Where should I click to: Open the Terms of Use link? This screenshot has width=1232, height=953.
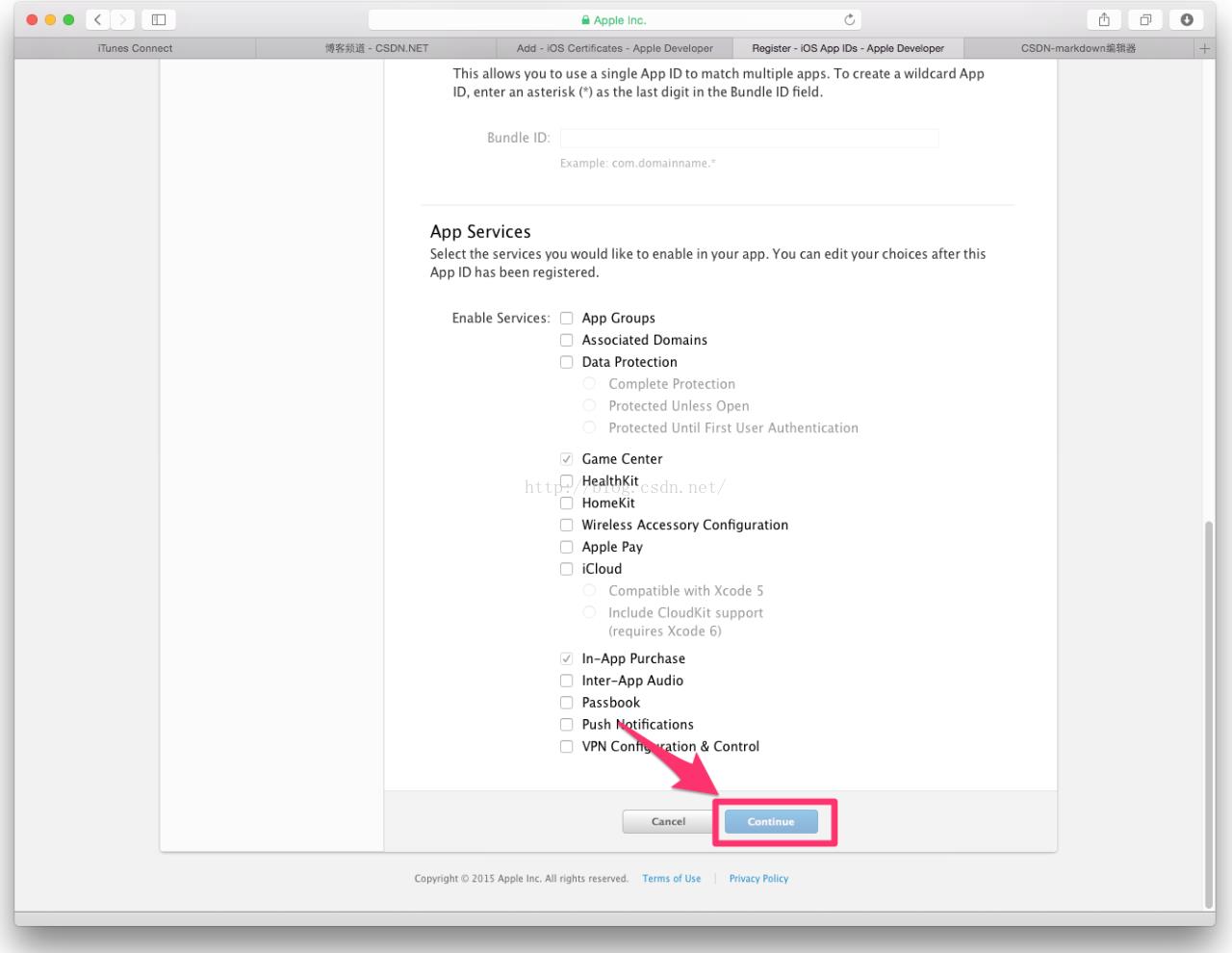click(x=672, y=878)
